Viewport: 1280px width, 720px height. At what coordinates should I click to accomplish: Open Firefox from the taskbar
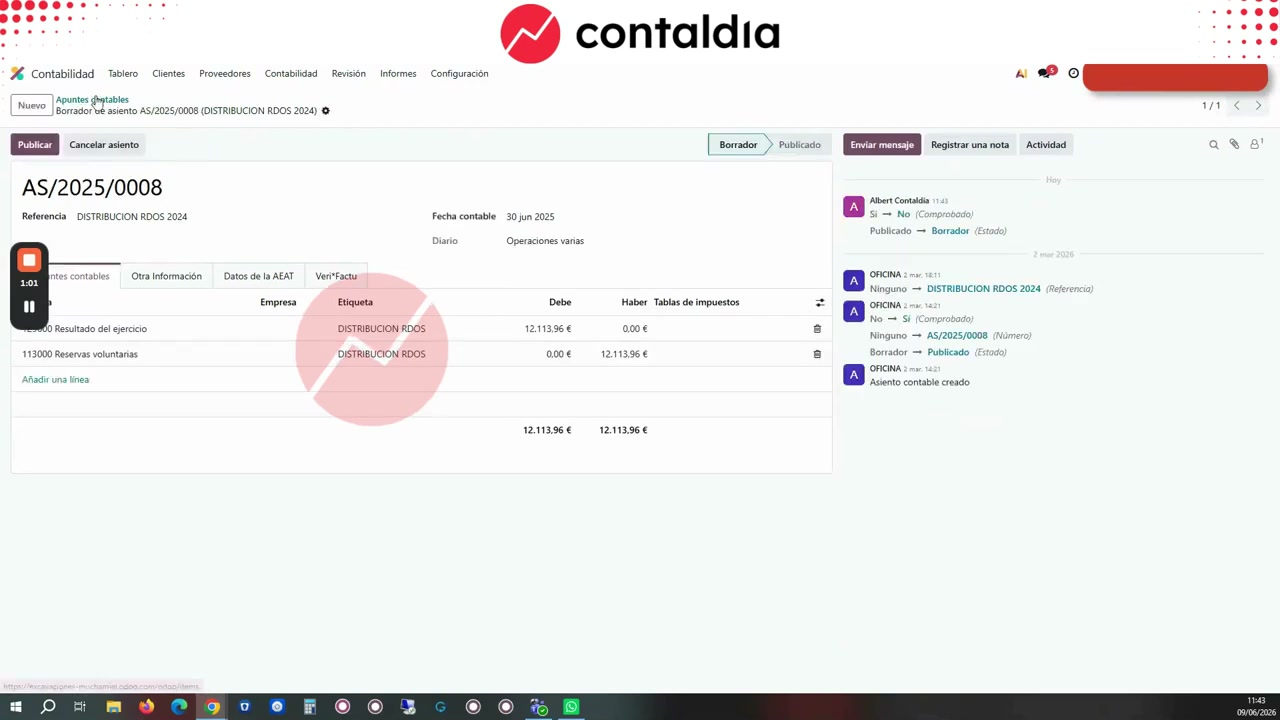pos(146,707)
